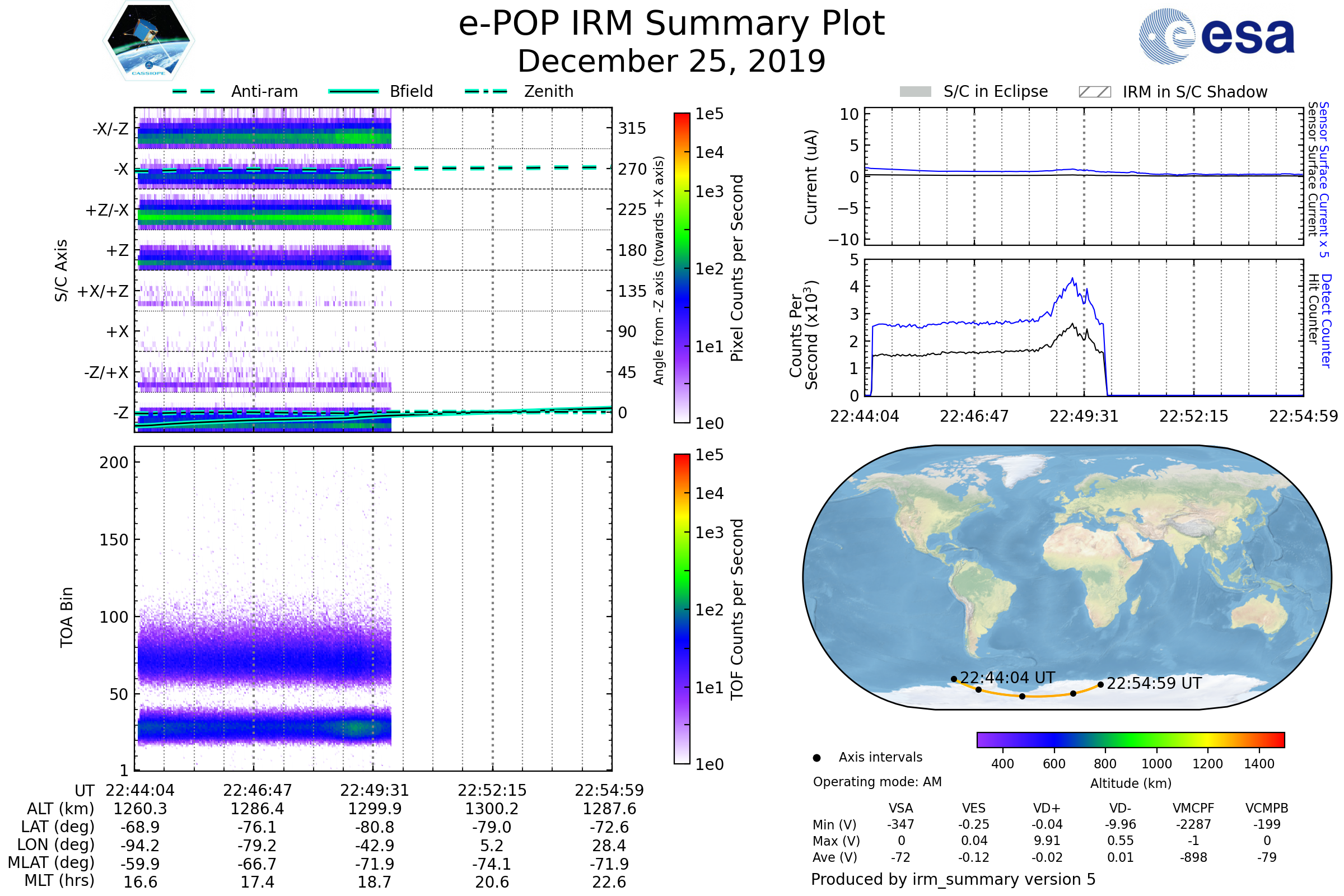This screenshot has height=896, width=1344.
Task: Click the 22:54:59 UT orbit end dot on map
Action: [1100, 684]
